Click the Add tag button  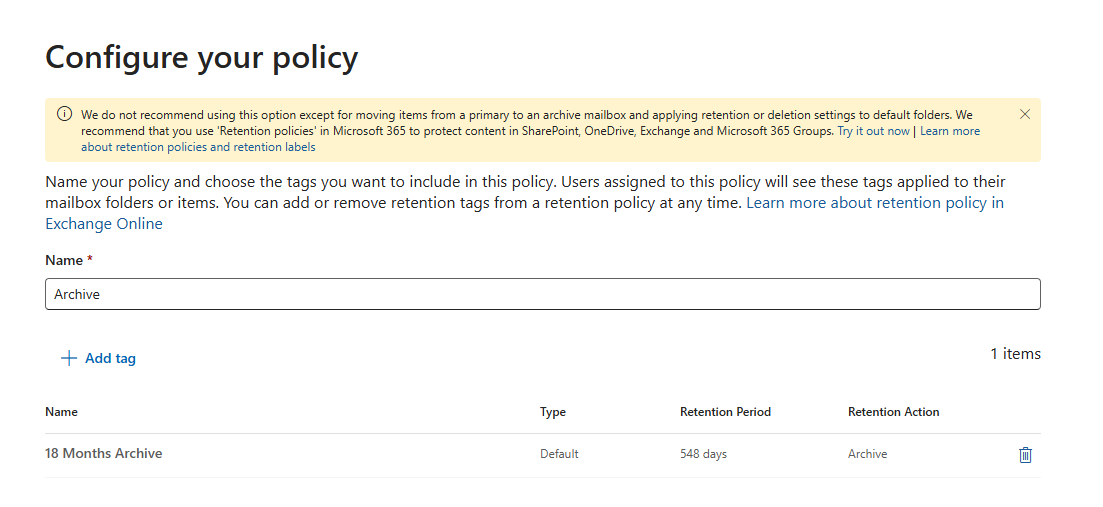pos(98,359)
